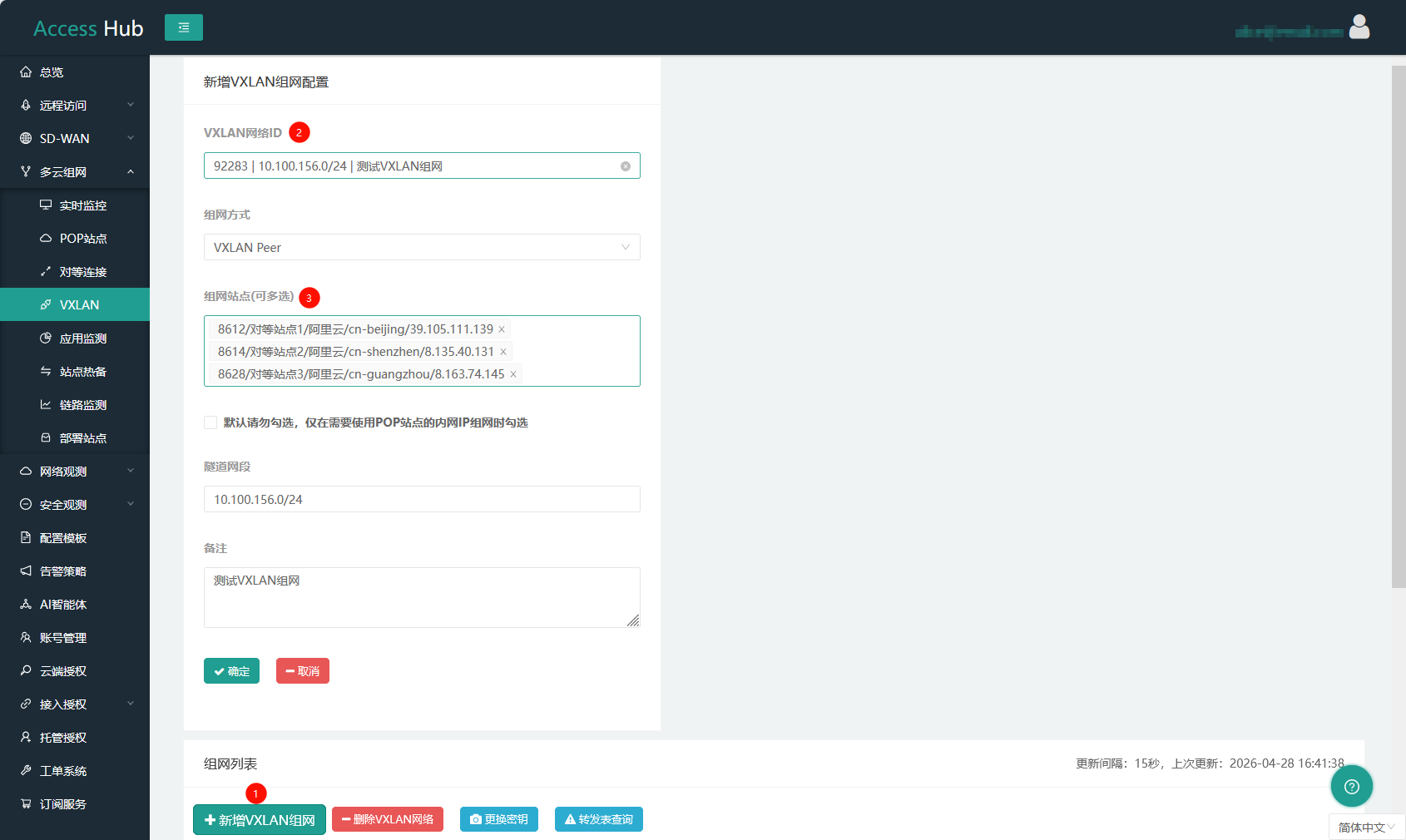The image size is (1406, 840).
Task: Expand the 安全观测 menu chevron
Action: point(131,504)
